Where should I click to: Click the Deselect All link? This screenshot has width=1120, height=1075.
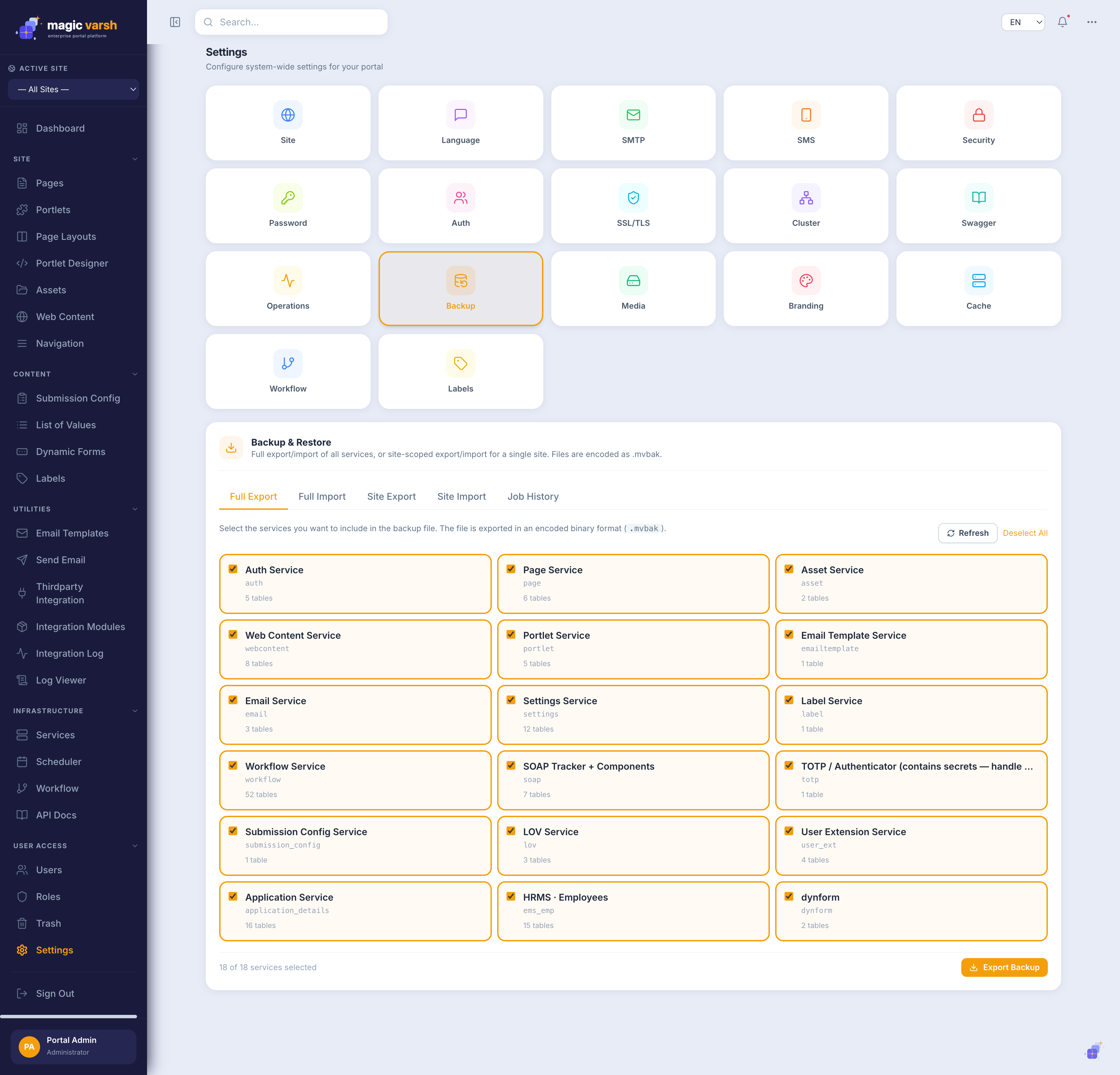[x=1025, y=533]
